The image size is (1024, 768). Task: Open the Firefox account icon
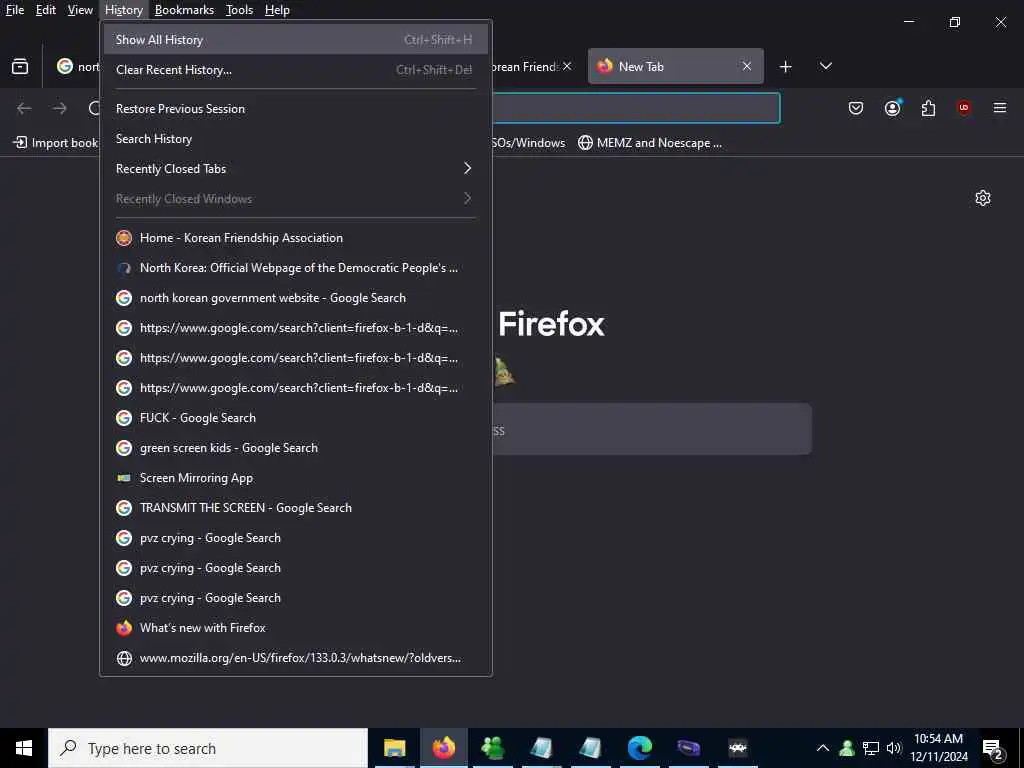coord(892,108)
